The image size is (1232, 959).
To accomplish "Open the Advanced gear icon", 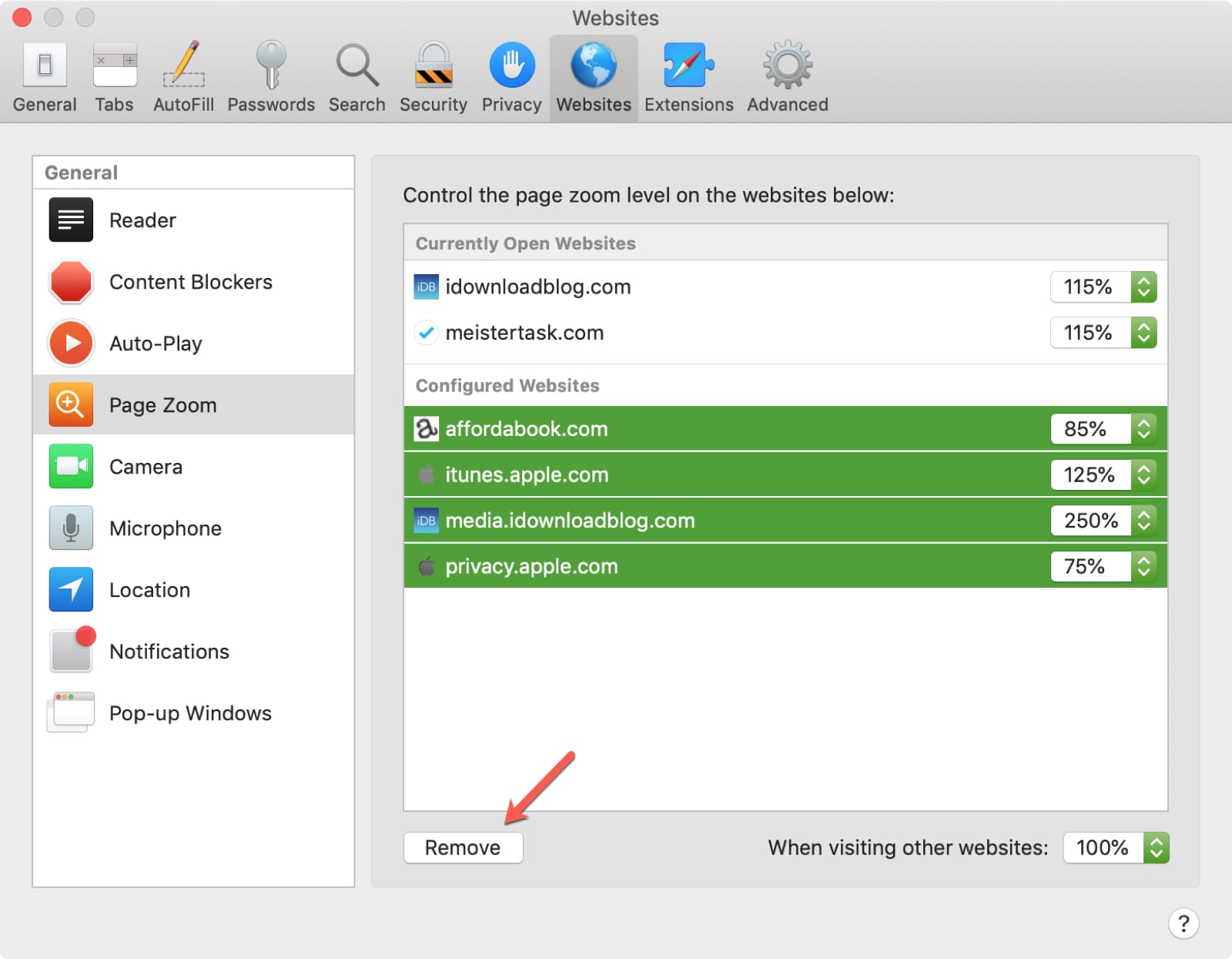I will click(788, 65).
